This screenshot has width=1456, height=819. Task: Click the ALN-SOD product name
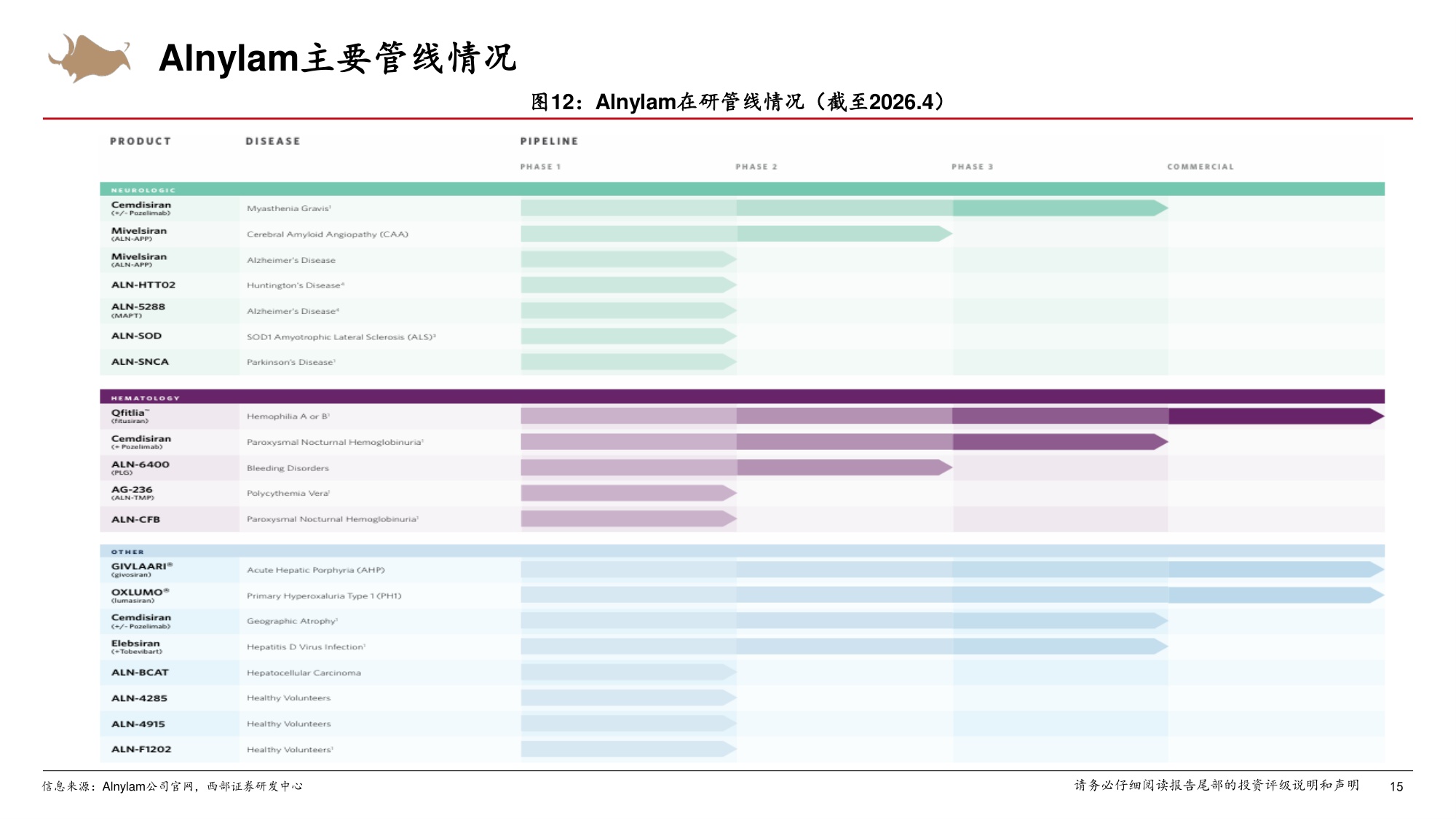pos(136,336)
